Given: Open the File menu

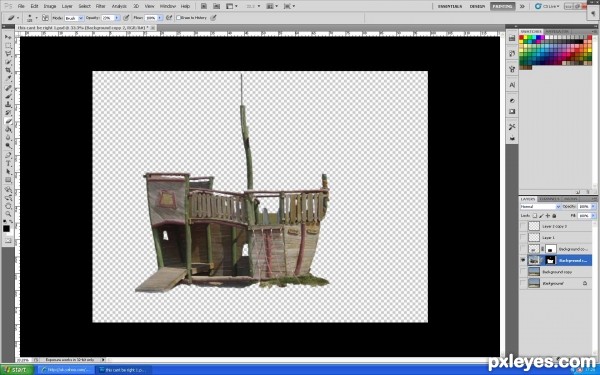Looking at the screenshot, I should [x=21, y=6].
